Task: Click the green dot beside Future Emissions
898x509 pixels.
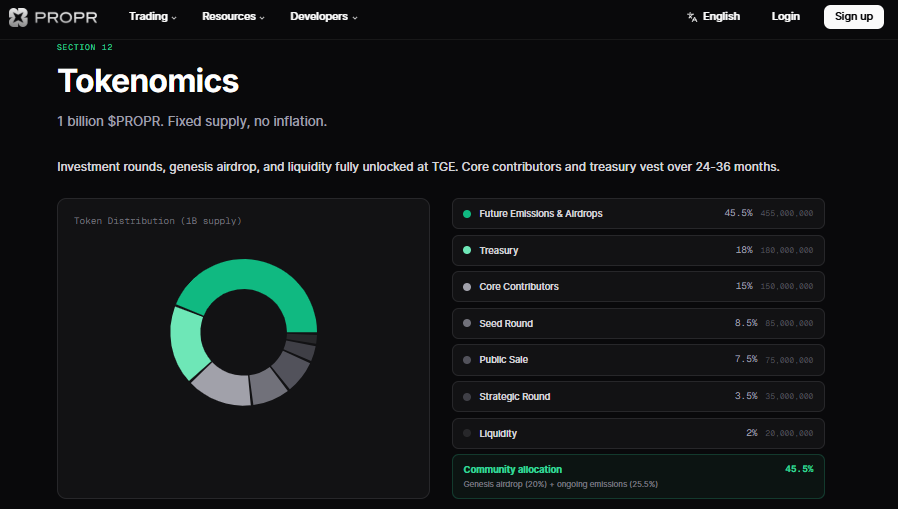Action: [467, 214]
